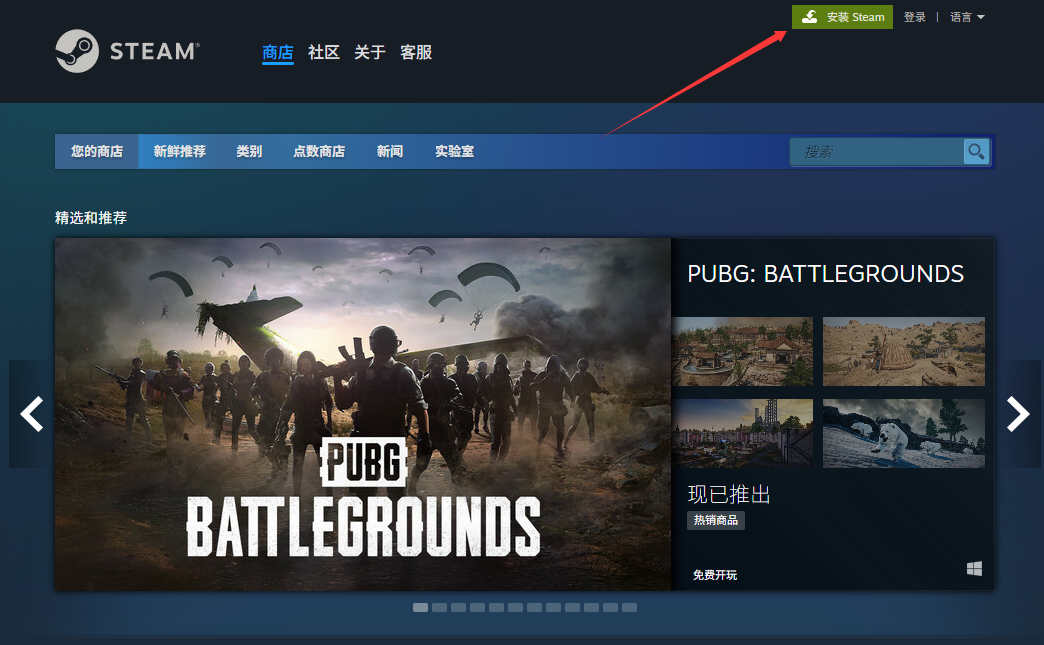
Task: Select the 新鲜推荐 tab
Action: 180,152
